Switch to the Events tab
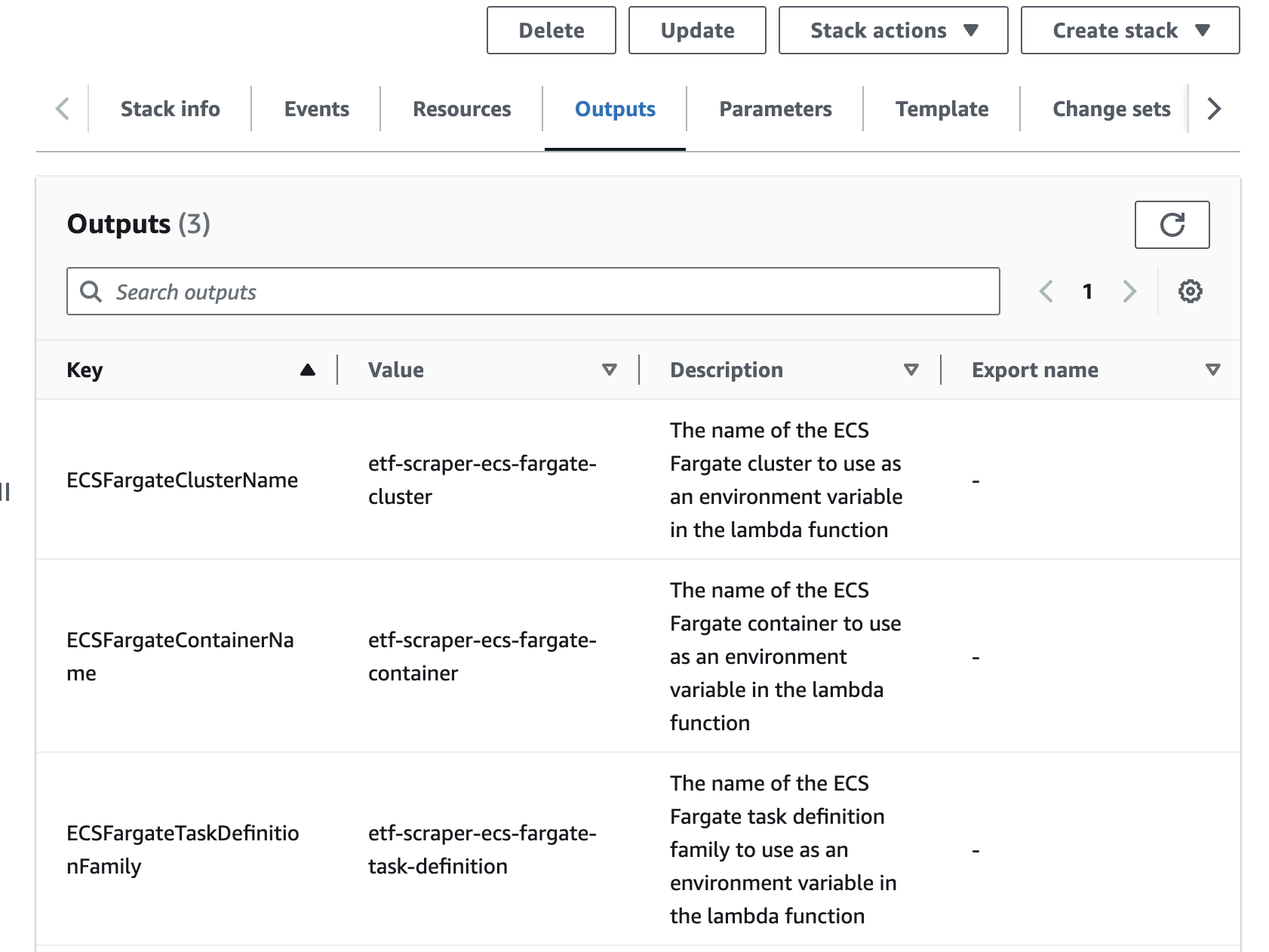The width and height of the screenshot is (1269, 952). pyautogui.click(x=317, y=109)
